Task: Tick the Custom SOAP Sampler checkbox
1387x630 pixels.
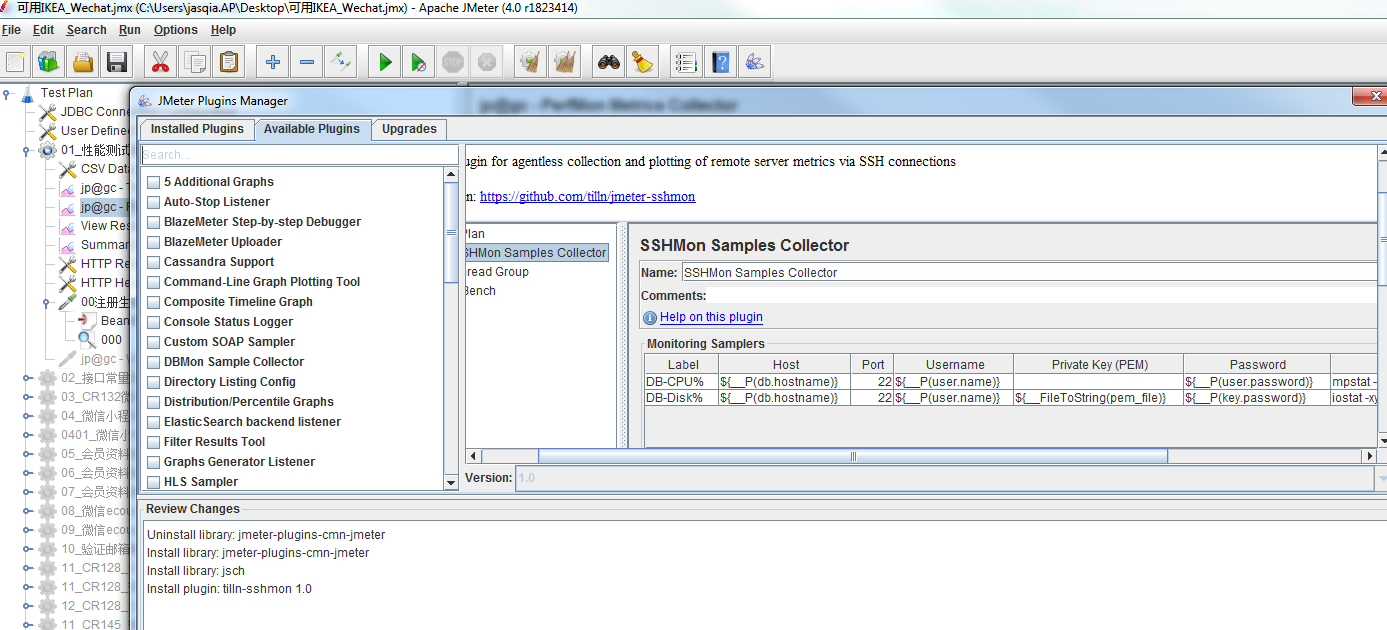Action: pyautogui.click(x=153, y=342)
